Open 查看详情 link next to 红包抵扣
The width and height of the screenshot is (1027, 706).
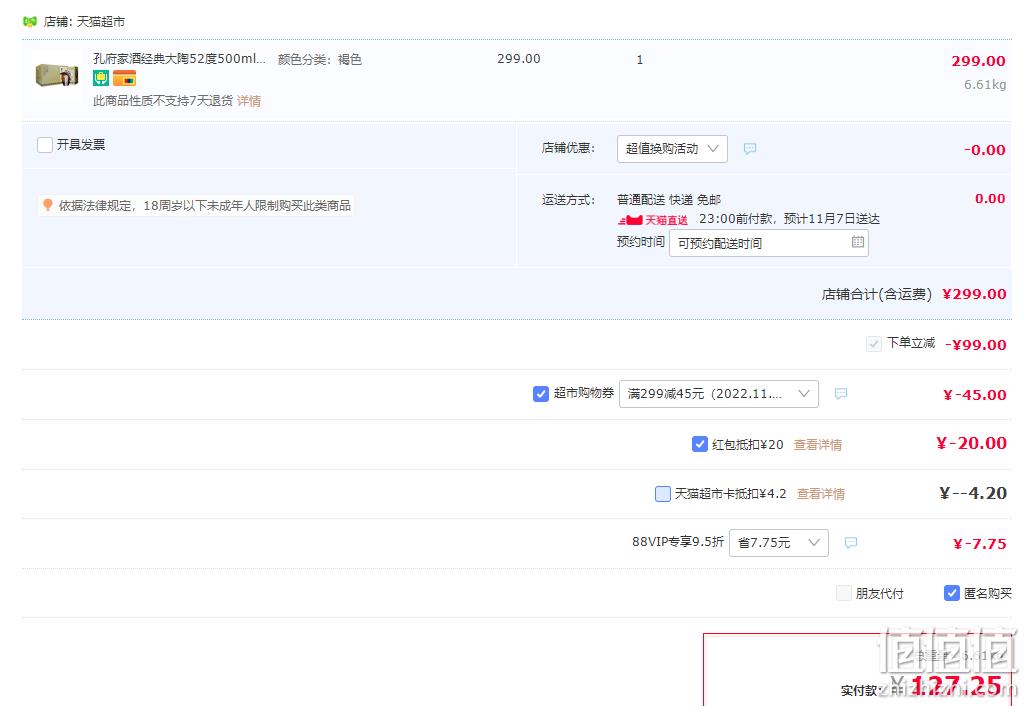818,445
